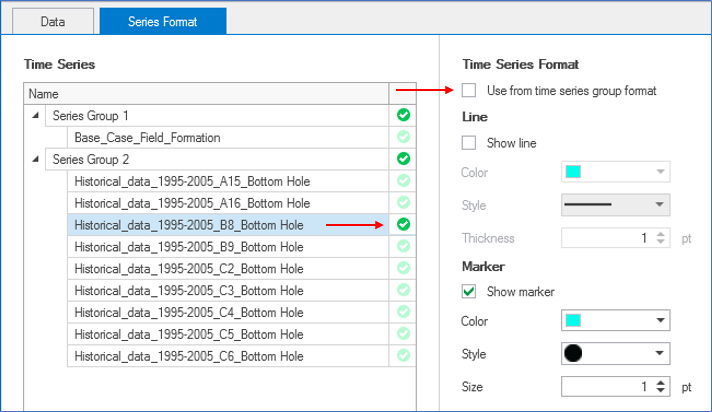Select Historical_data_1995-2005_C4_Bottom Hole series
712x412 pixels.
(x=190, y=312)
